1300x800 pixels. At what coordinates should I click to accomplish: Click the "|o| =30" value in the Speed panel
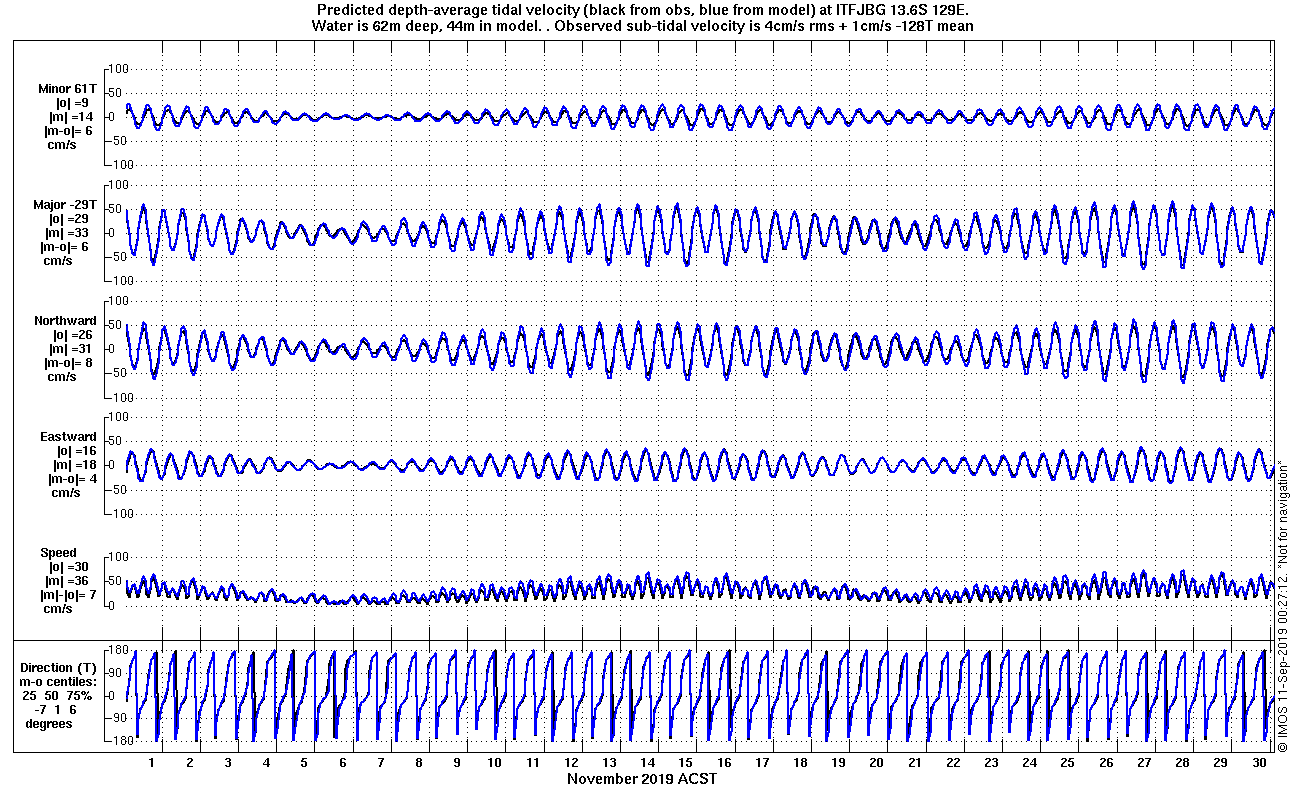[68, 567]
